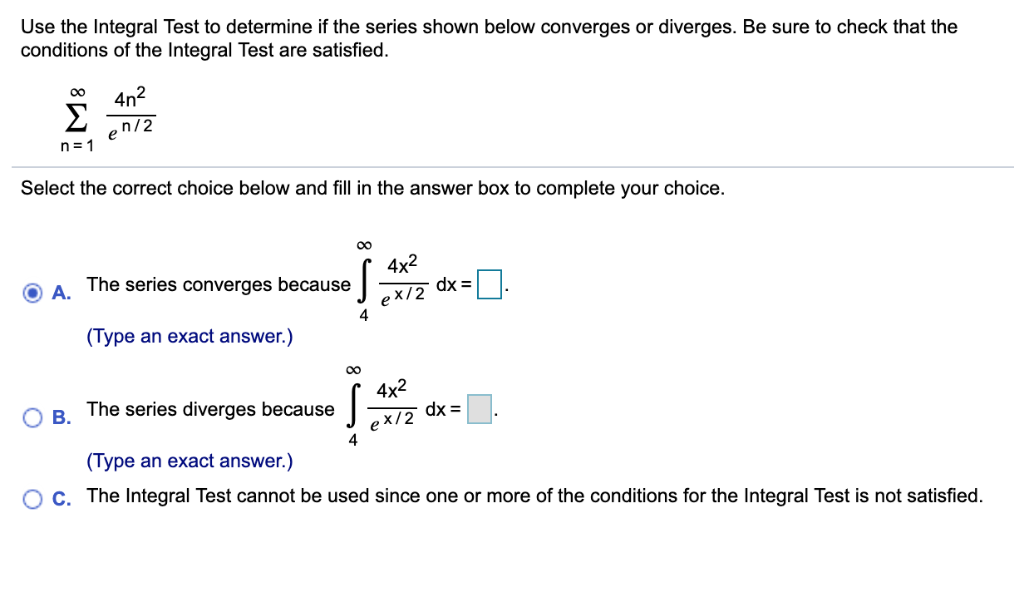Click the answer box in choice A
This screenshot has width=1024, height=602.
click(489, 285)
